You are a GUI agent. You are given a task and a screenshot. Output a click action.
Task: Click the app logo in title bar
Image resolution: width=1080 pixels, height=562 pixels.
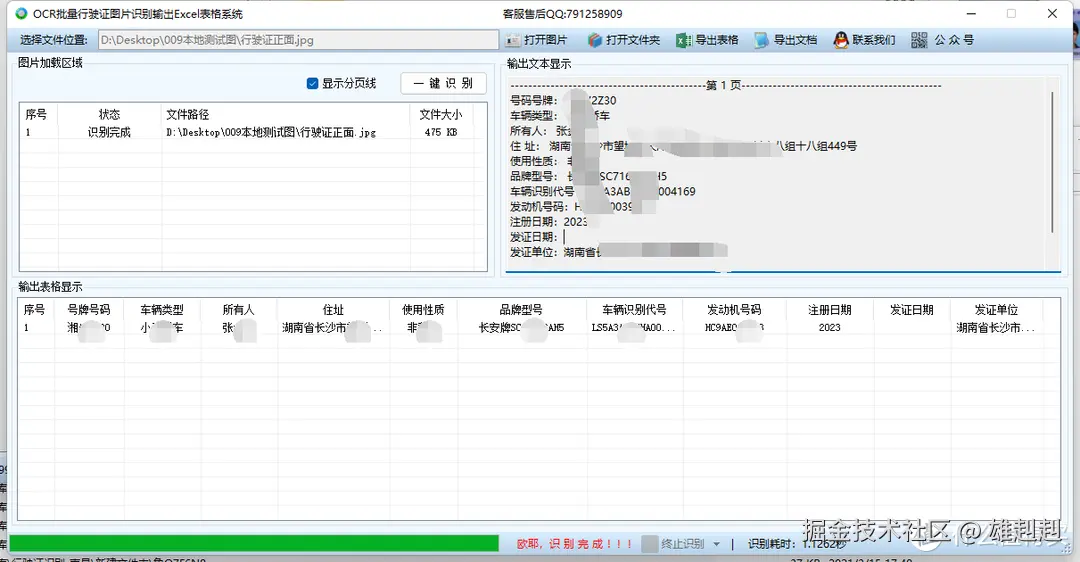click(x=21, y=14)
